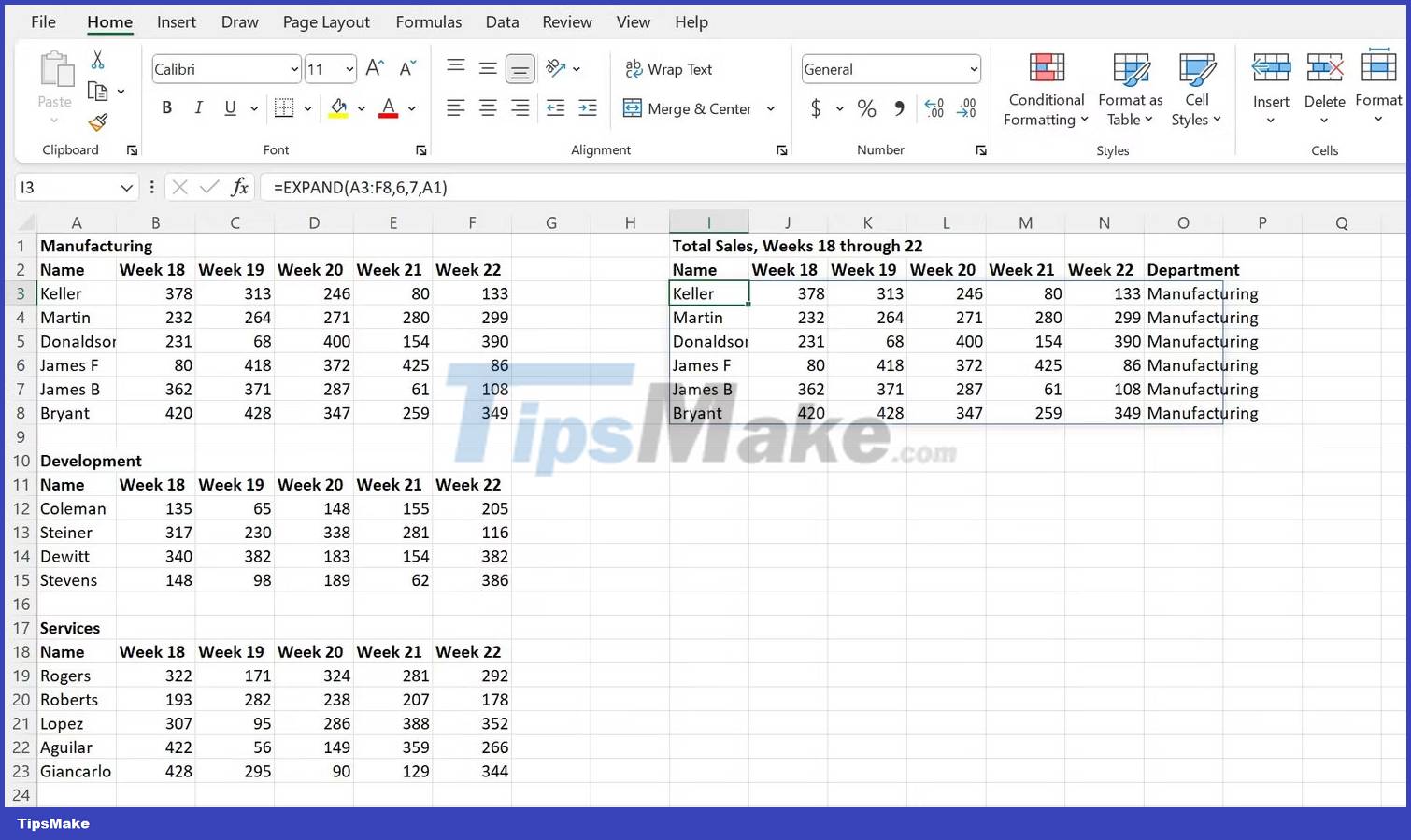Apply Merge & Center to selection
Screen dimensions: 1411x840
coord(690,108)
